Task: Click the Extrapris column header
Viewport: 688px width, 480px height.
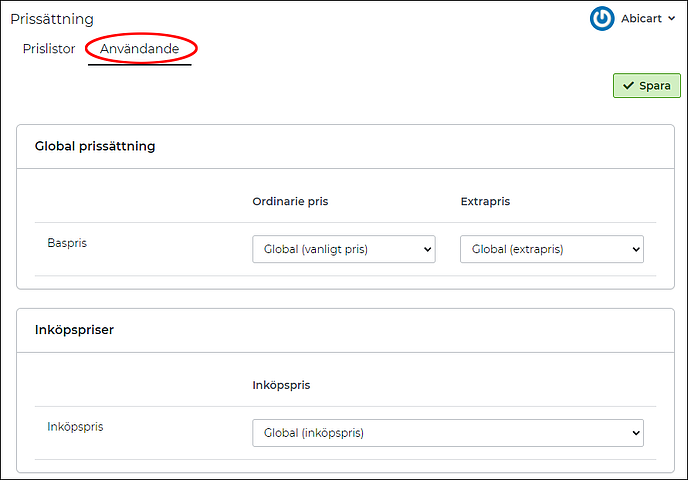Action: (485, 201)
